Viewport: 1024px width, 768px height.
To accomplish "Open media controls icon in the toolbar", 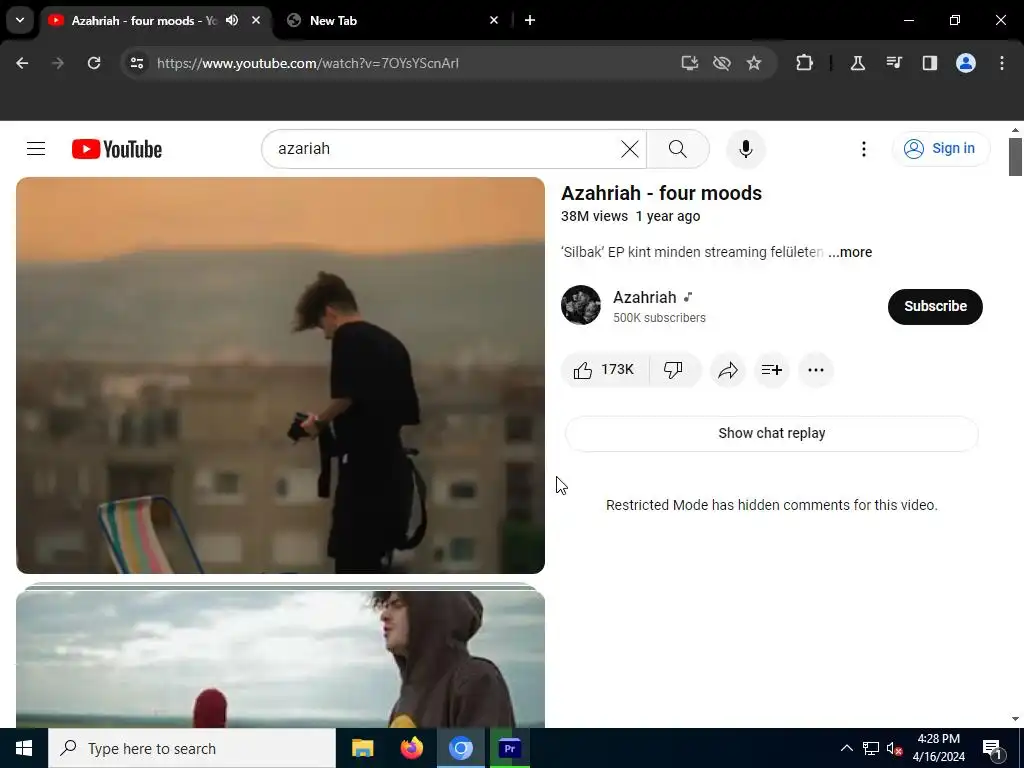I will [x=894, y=63].
